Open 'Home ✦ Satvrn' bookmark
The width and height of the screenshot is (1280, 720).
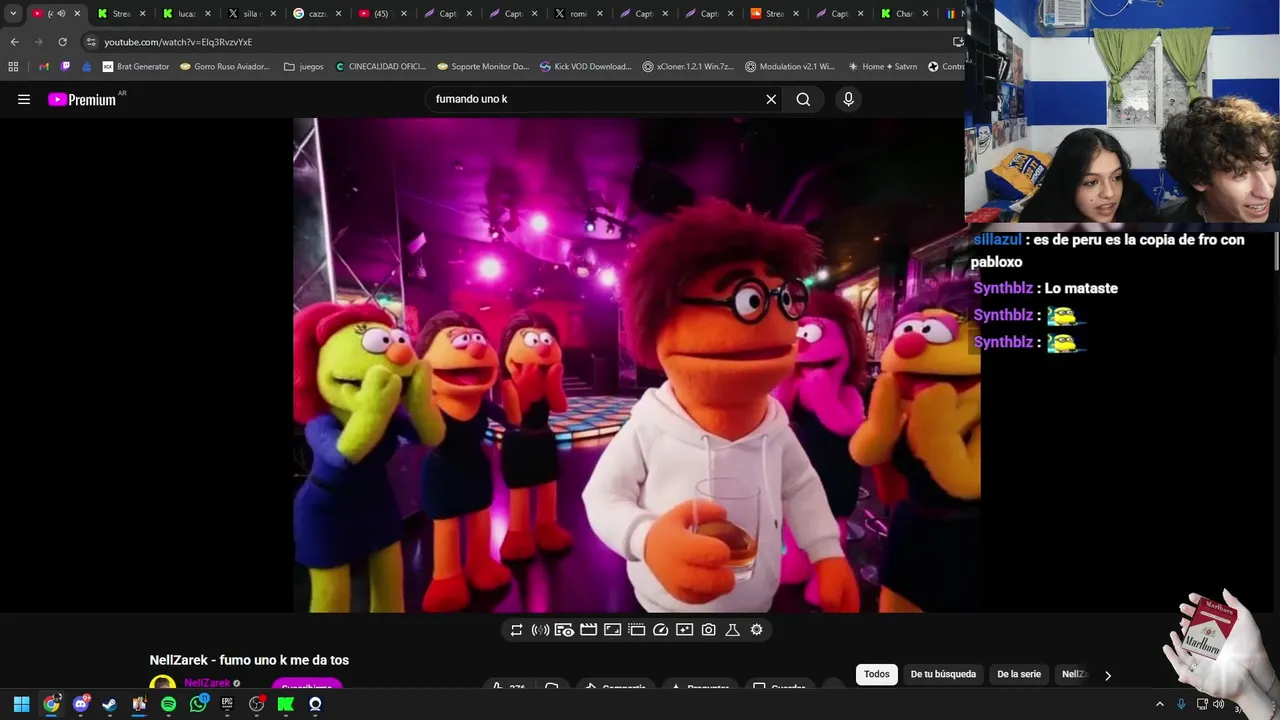(x=882, y=67)
